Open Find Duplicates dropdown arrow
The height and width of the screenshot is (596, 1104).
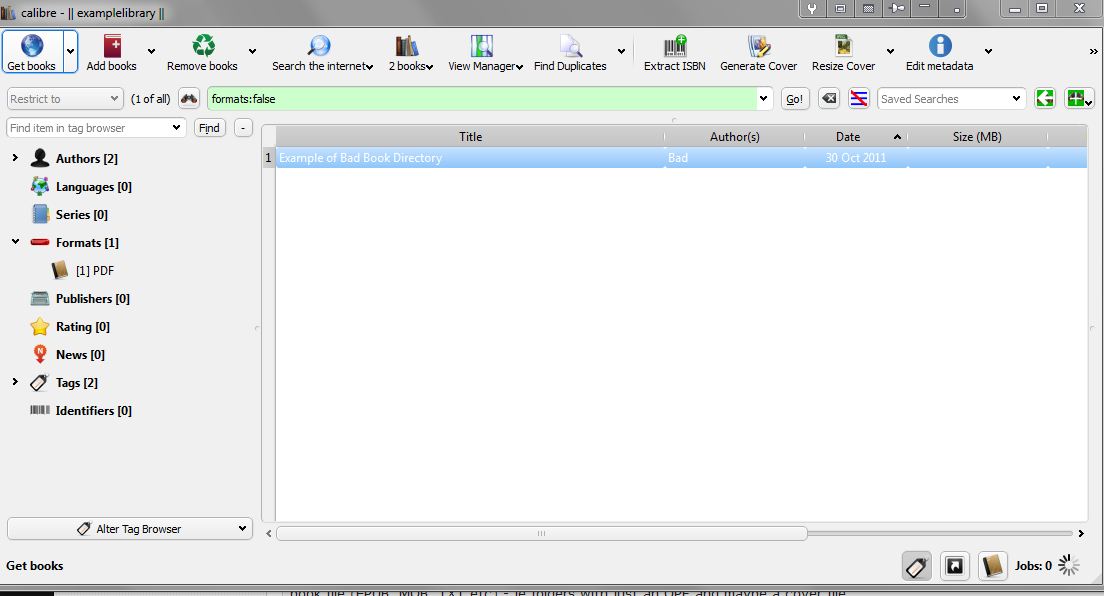pyautogui.click(x=621, y=51)
